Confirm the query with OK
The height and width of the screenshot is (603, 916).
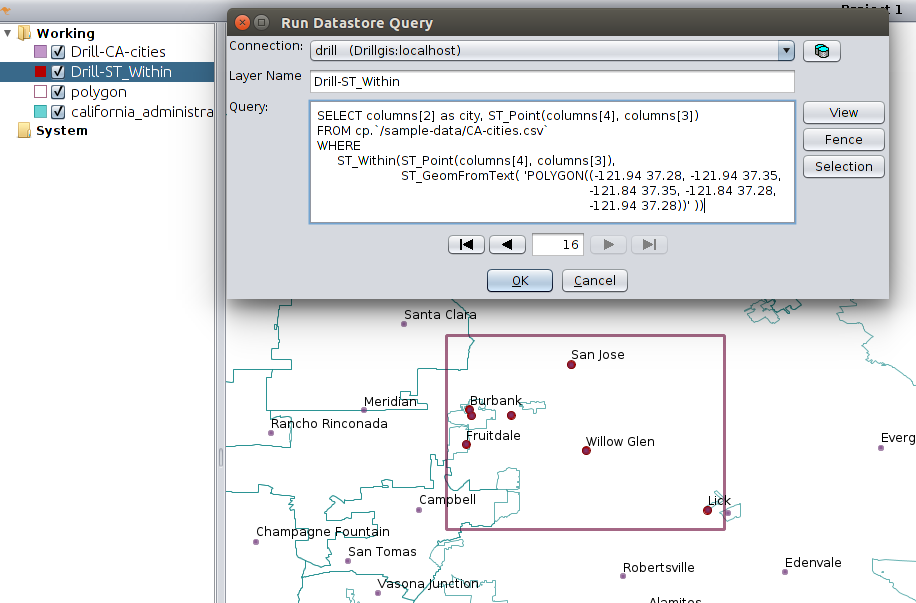tap(520, 280)
